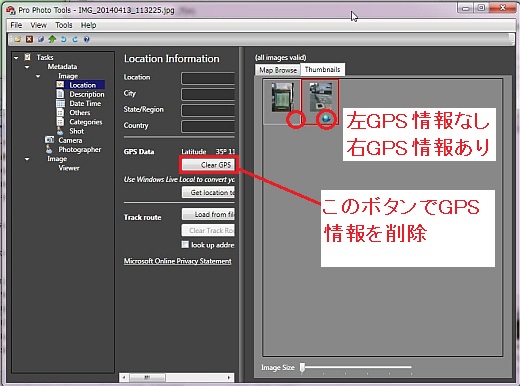Click the State/Region text field
The height and width of the screenshot is (386, 520).
[208, 110]
